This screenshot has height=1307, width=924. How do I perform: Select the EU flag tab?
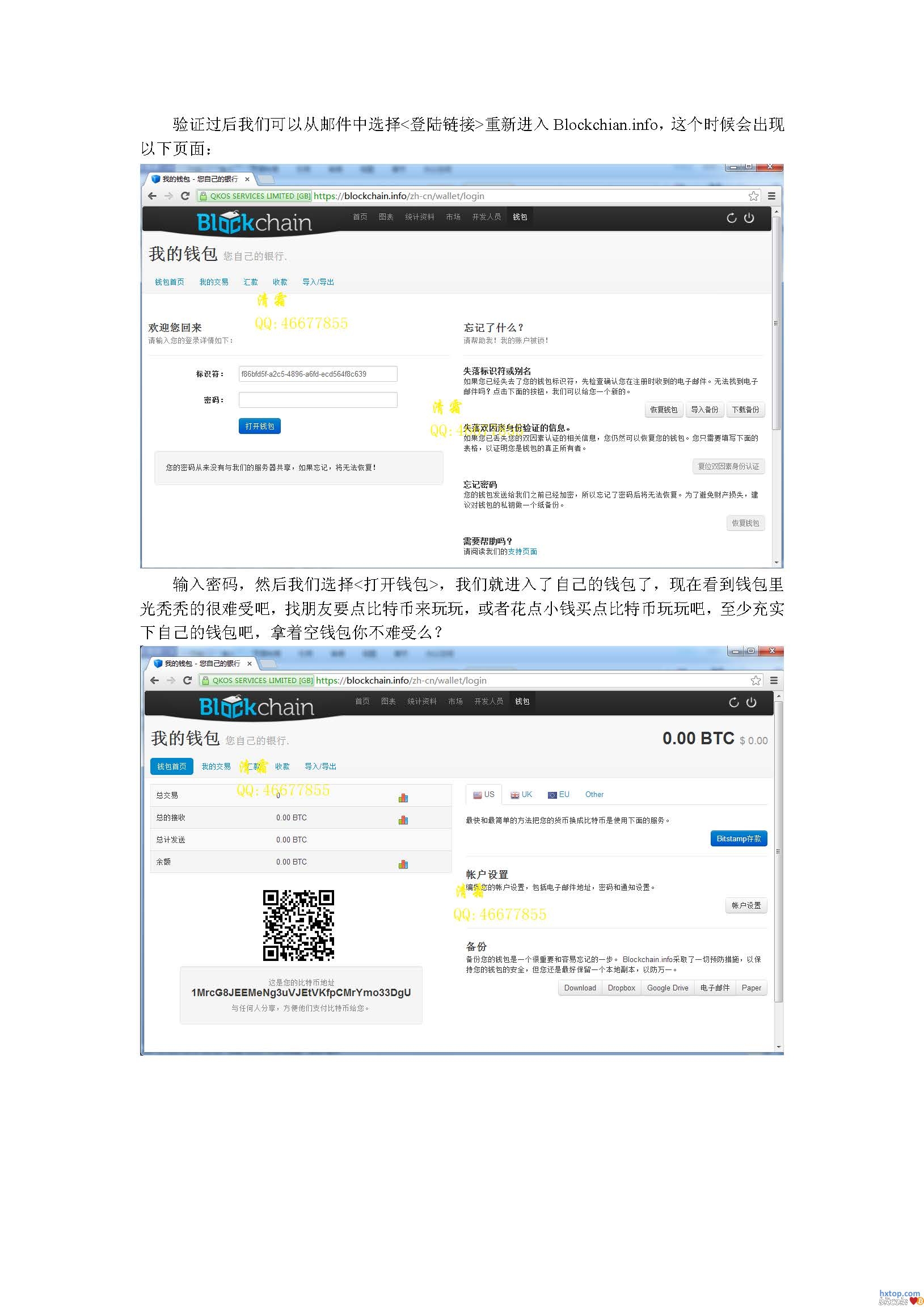pos(558,794)
